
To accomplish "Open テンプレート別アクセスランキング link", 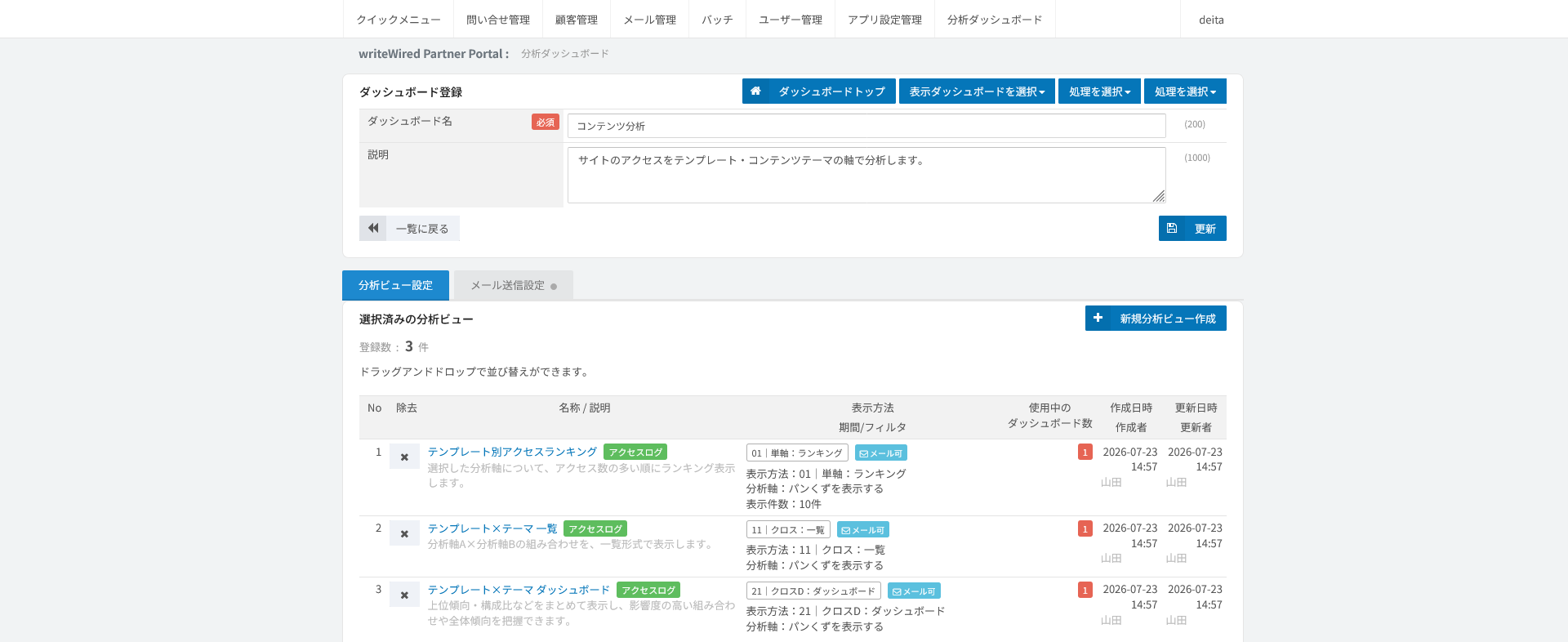I will [512, 452].
